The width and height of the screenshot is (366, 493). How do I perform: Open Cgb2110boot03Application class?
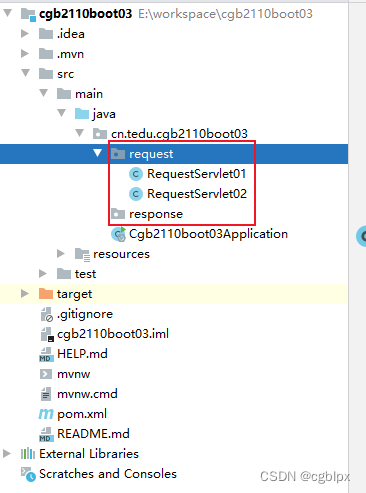click(208, 234)
